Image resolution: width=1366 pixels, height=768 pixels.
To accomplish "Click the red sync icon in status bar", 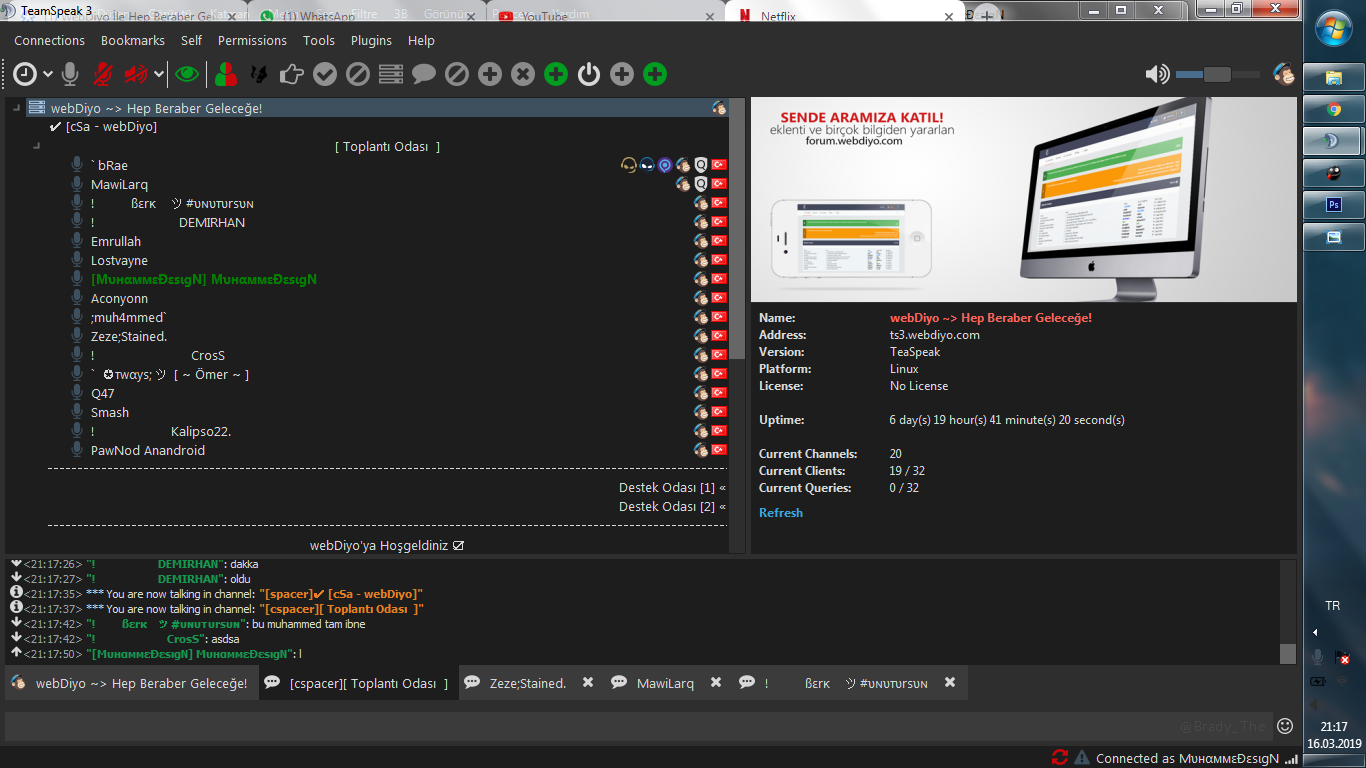I will pyautogui.click(x=1060, y=758).
